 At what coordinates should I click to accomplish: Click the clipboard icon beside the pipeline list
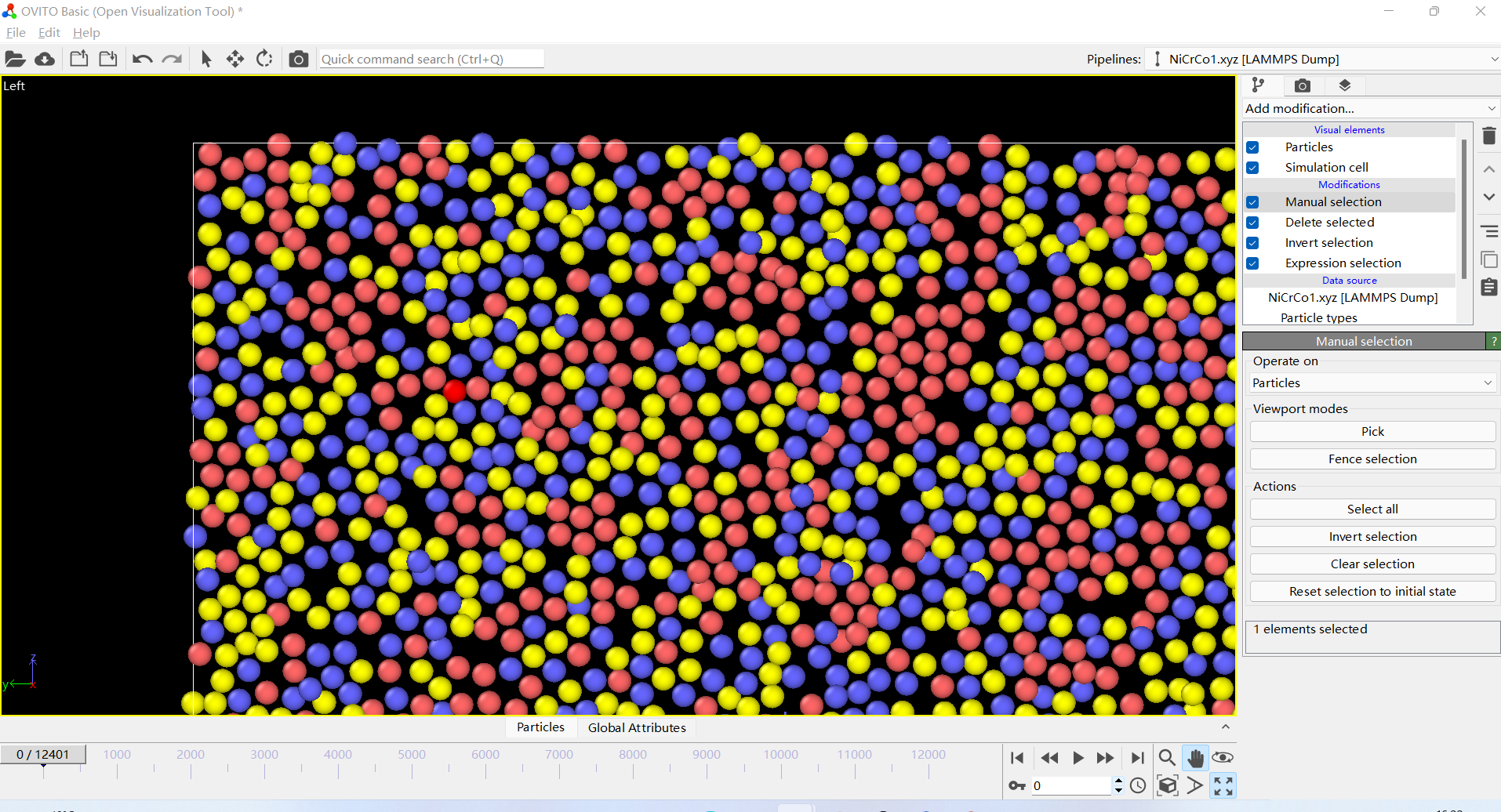pyautogui.click(x=1489, y=287)
